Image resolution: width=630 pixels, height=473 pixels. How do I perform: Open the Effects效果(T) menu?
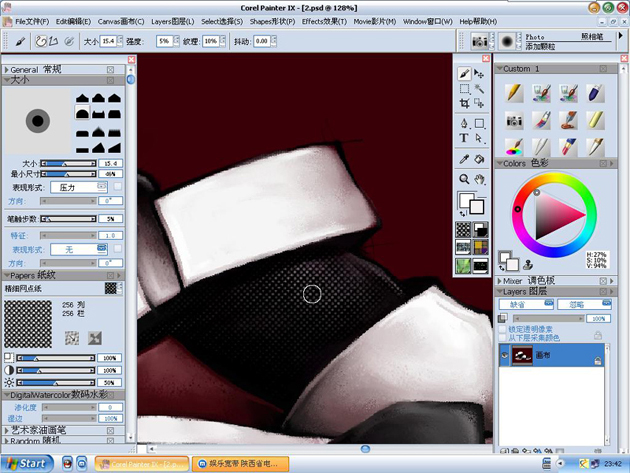point(324,21)
